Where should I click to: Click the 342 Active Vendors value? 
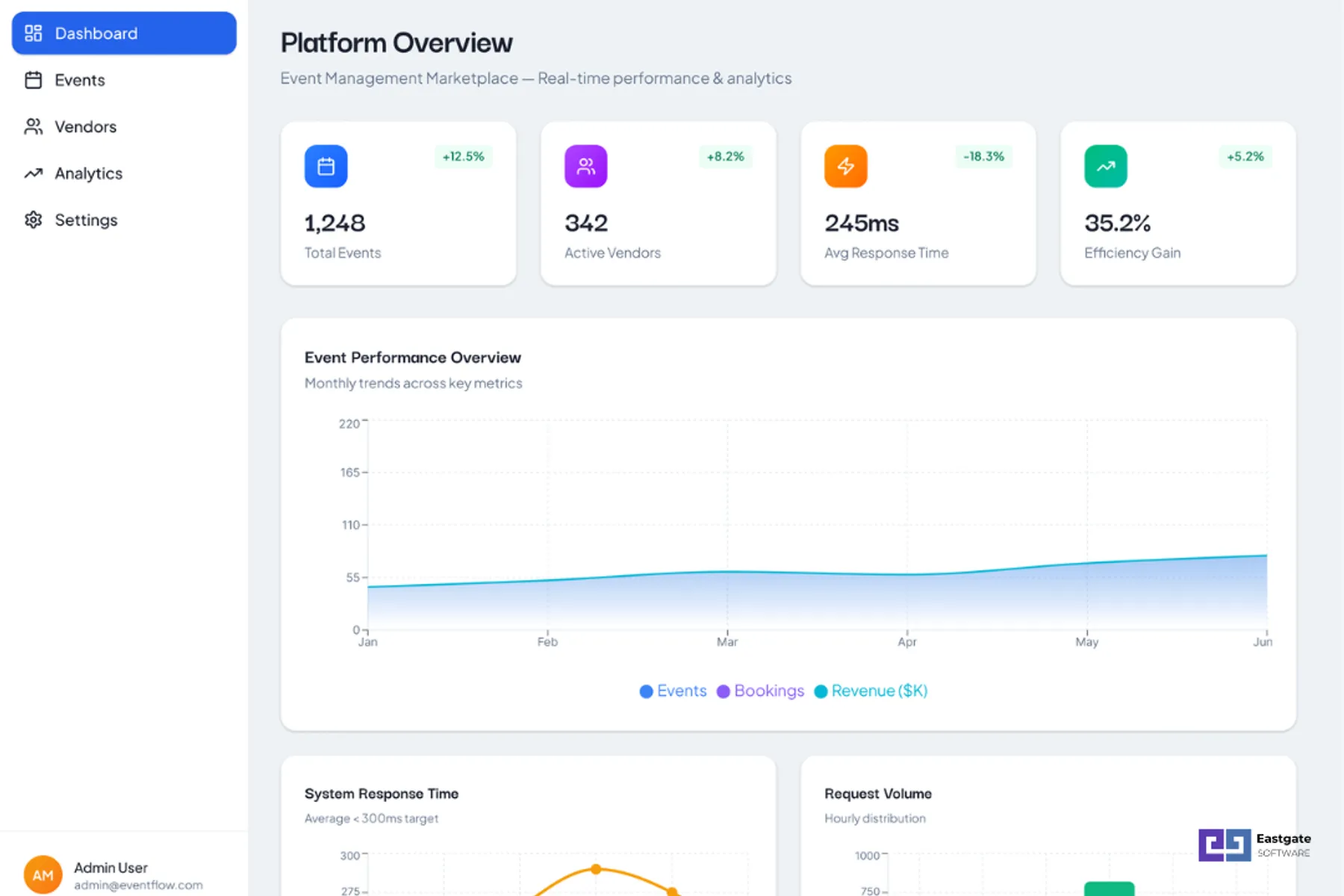[x=586, y=223]
